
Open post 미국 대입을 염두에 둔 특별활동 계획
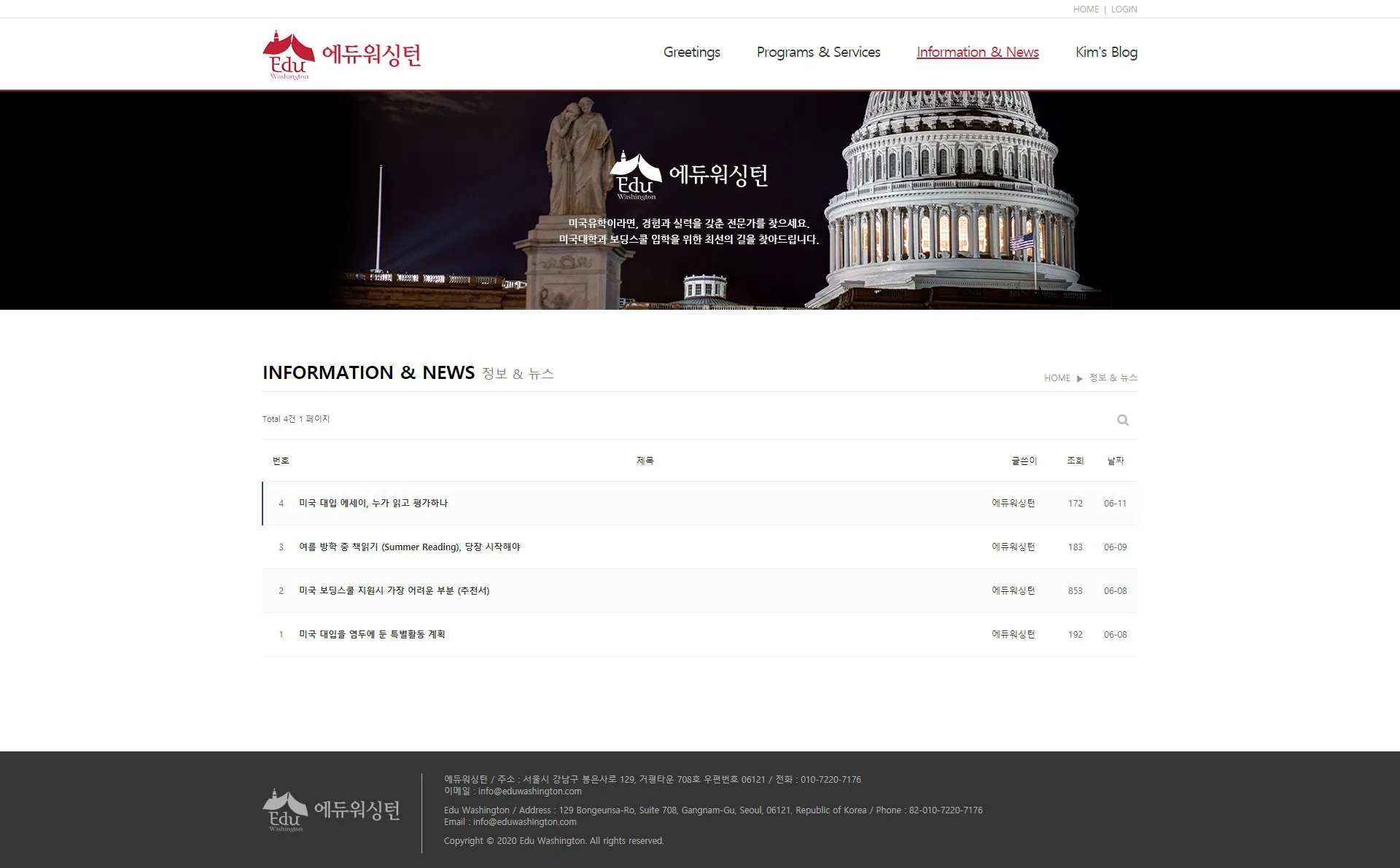(372, 634)
